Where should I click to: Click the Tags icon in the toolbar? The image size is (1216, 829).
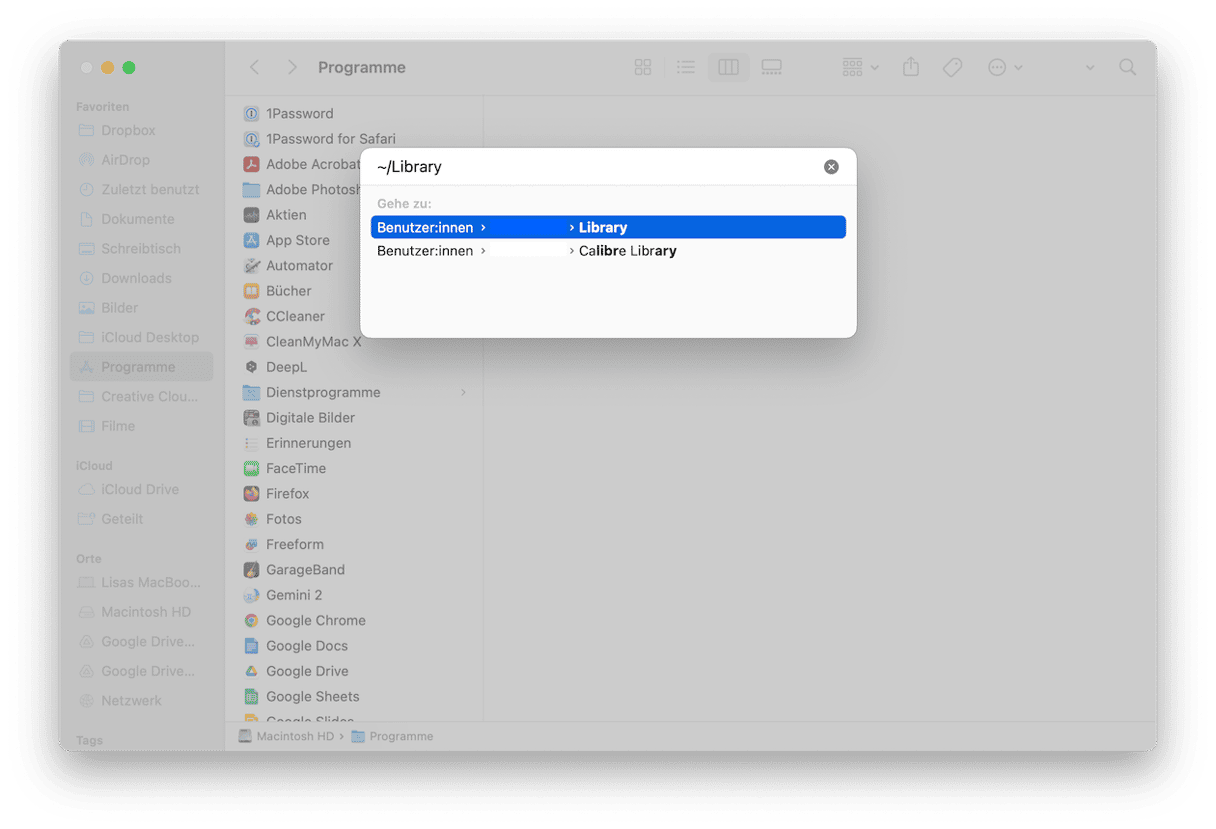coord(952,67)
